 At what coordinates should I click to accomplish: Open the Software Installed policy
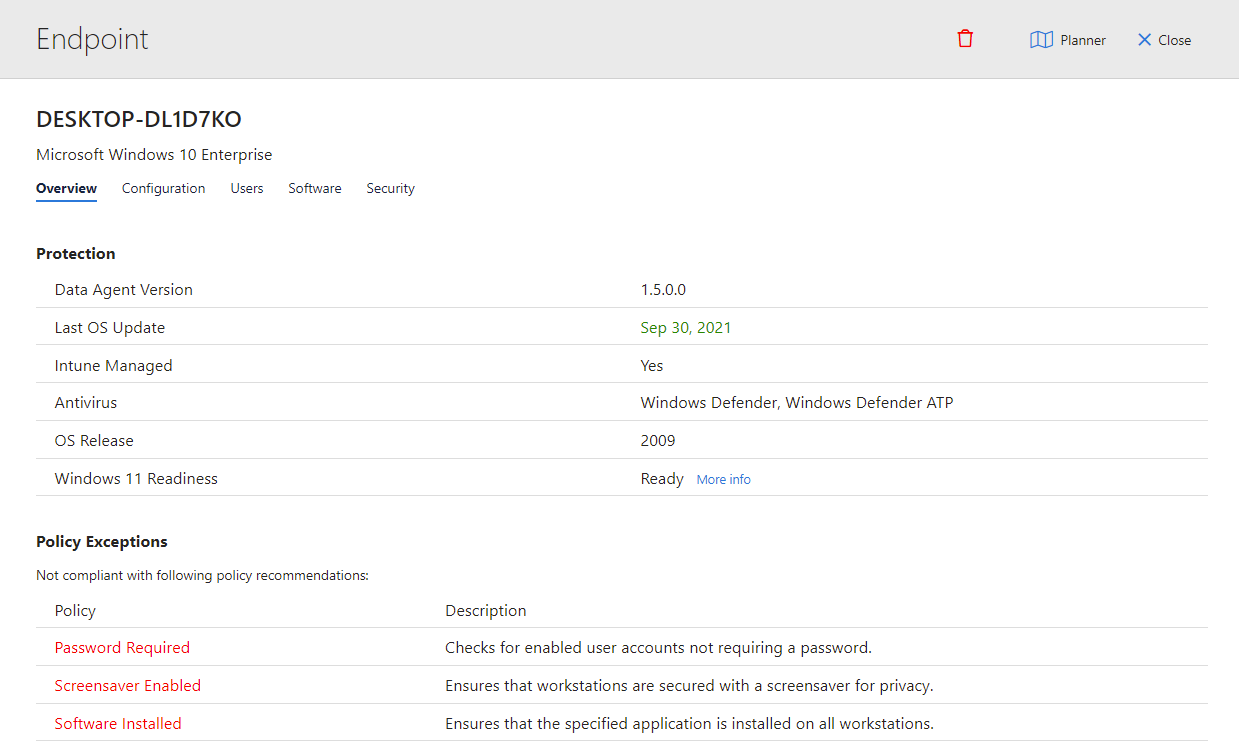click(118, 724)
